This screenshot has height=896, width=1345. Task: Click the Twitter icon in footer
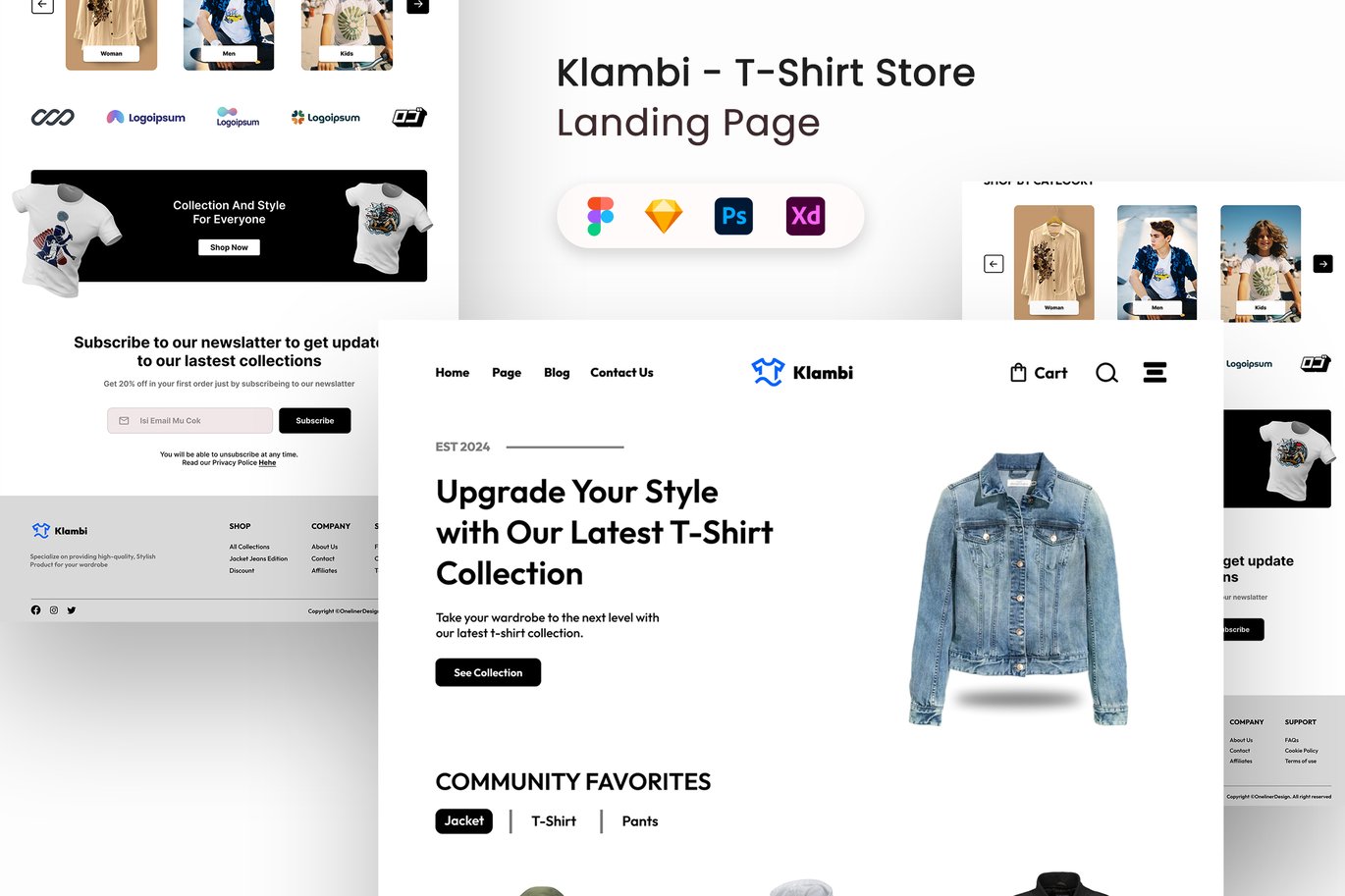(72, 610)
